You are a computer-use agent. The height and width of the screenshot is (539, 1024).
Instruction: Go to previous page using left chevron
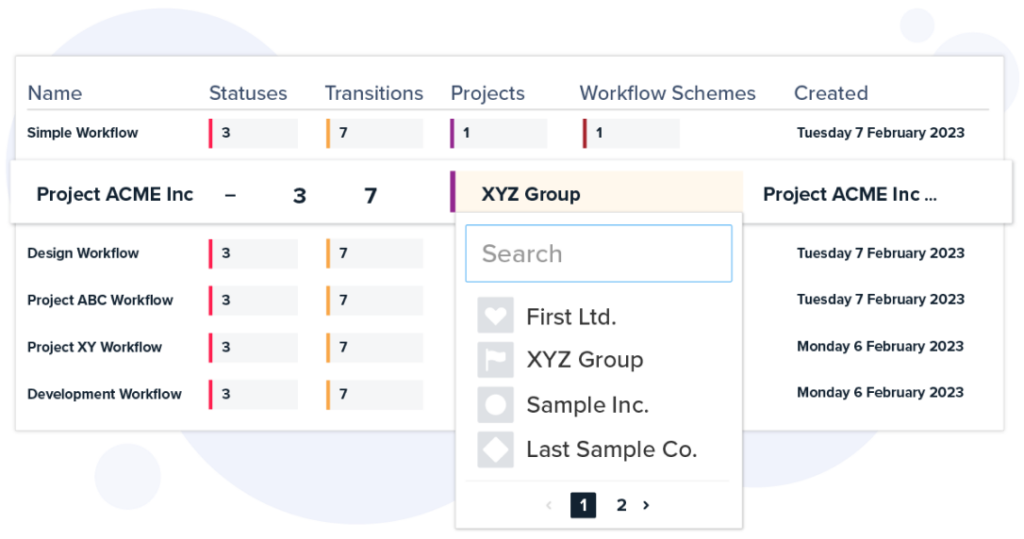click(549, 505)
